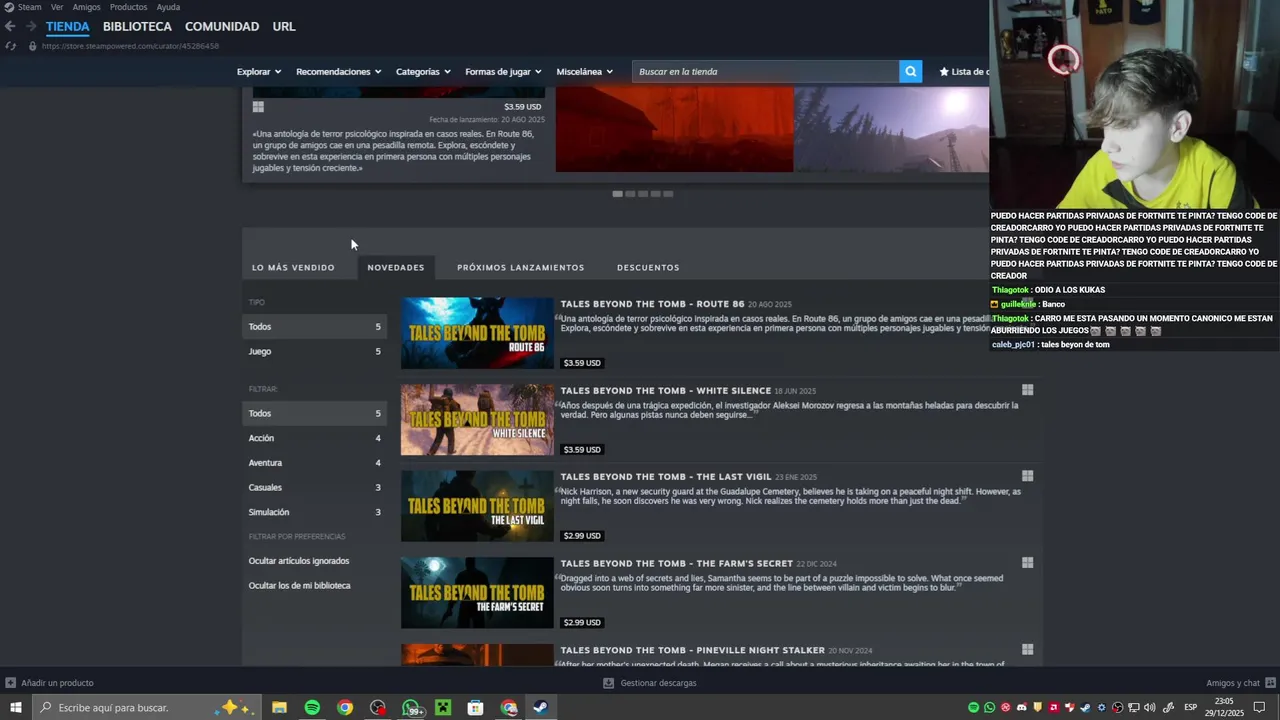The width and height of the screenshot is (1280, 720).
Task: Click the URL navigation item
Action: (x=284, y=26)
